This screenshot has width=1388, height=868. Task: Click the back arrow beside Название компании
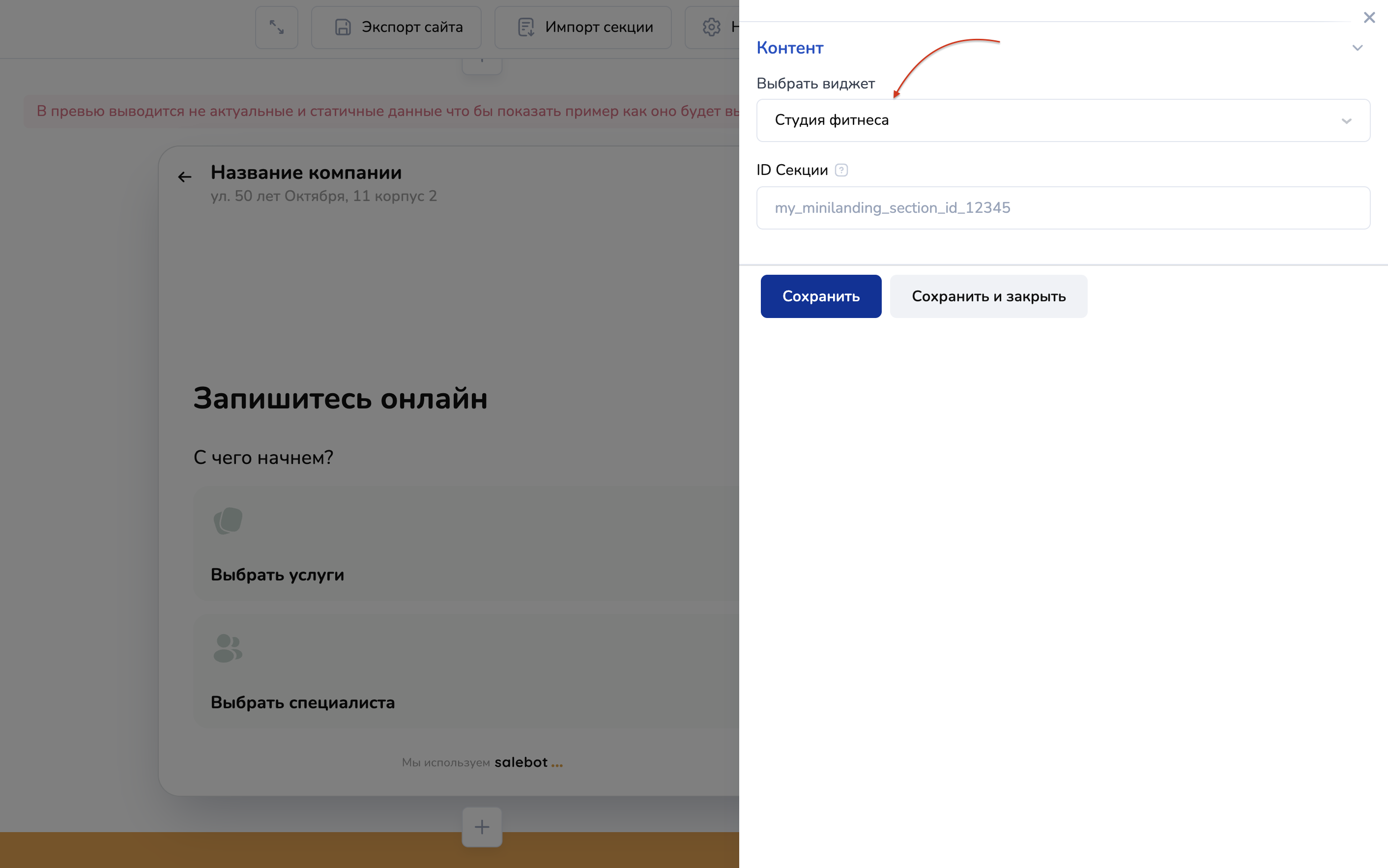[x=184, y=177]
